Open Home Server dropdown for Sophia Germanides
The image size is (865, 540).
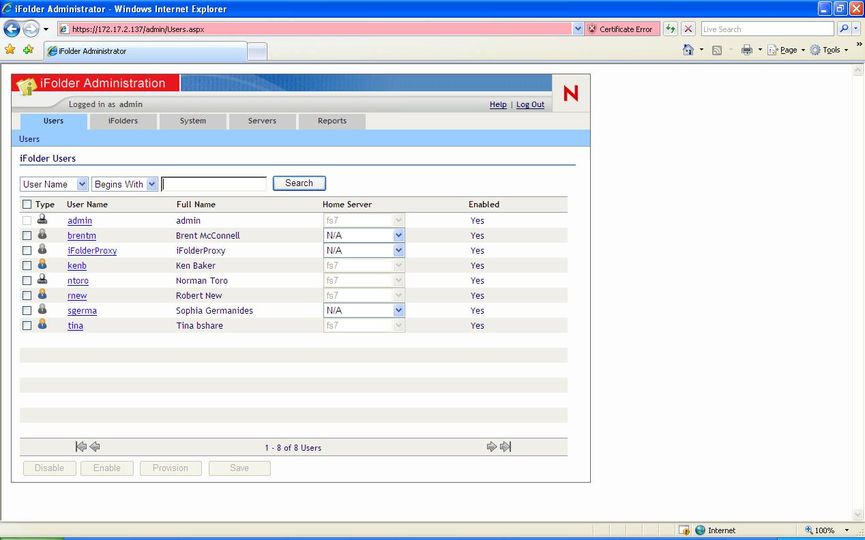point(364,311)
